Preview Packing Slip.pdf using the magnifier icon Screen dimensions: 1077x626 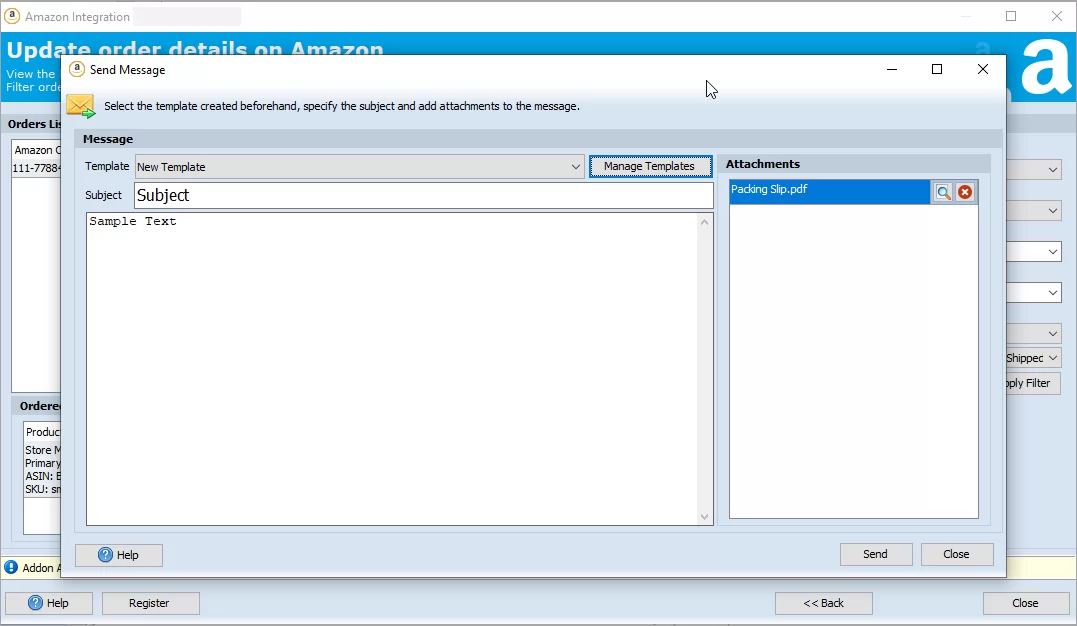pyautogui.click(x=942, y=191)
